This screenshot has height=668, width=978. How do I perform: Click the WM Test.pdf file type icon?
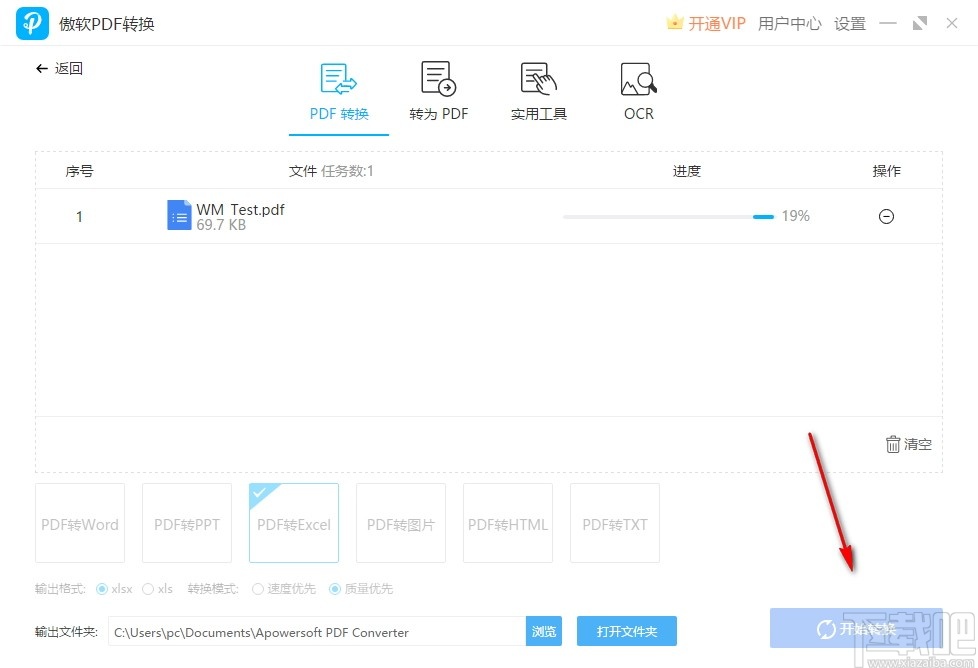pyautogui.click(x=179, y=215)
